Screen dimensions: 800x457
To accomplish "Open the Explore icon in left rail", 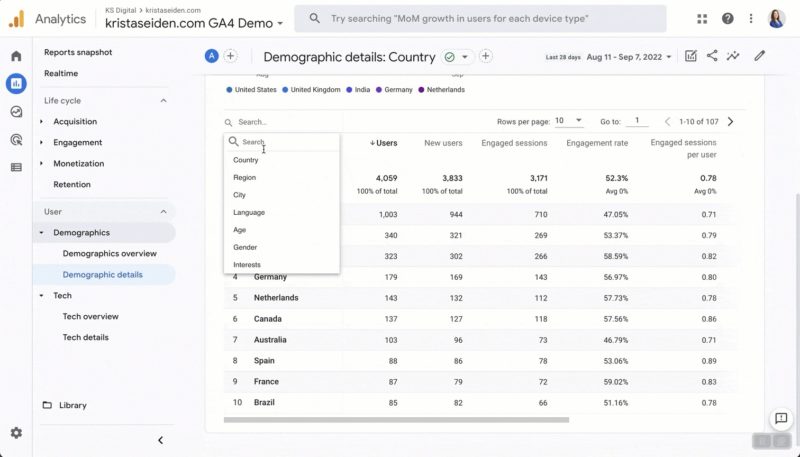I will tap(16, 112).
